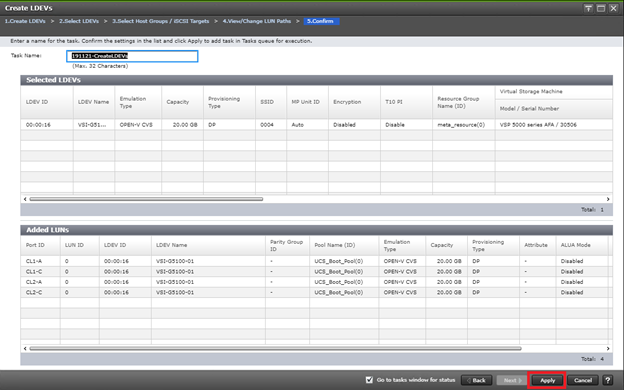Close the Create LDEVs dialog
624x390 pixels.
(x=613, y=8)
